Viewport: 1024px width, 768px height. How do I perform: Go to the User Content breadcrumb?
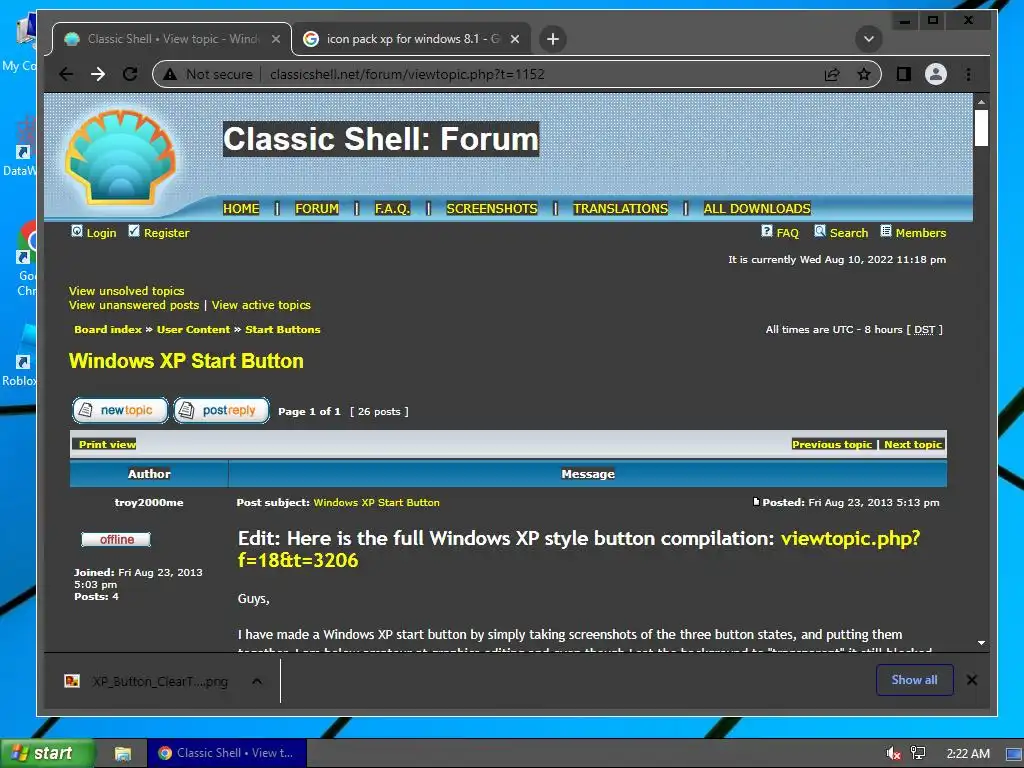193,330
